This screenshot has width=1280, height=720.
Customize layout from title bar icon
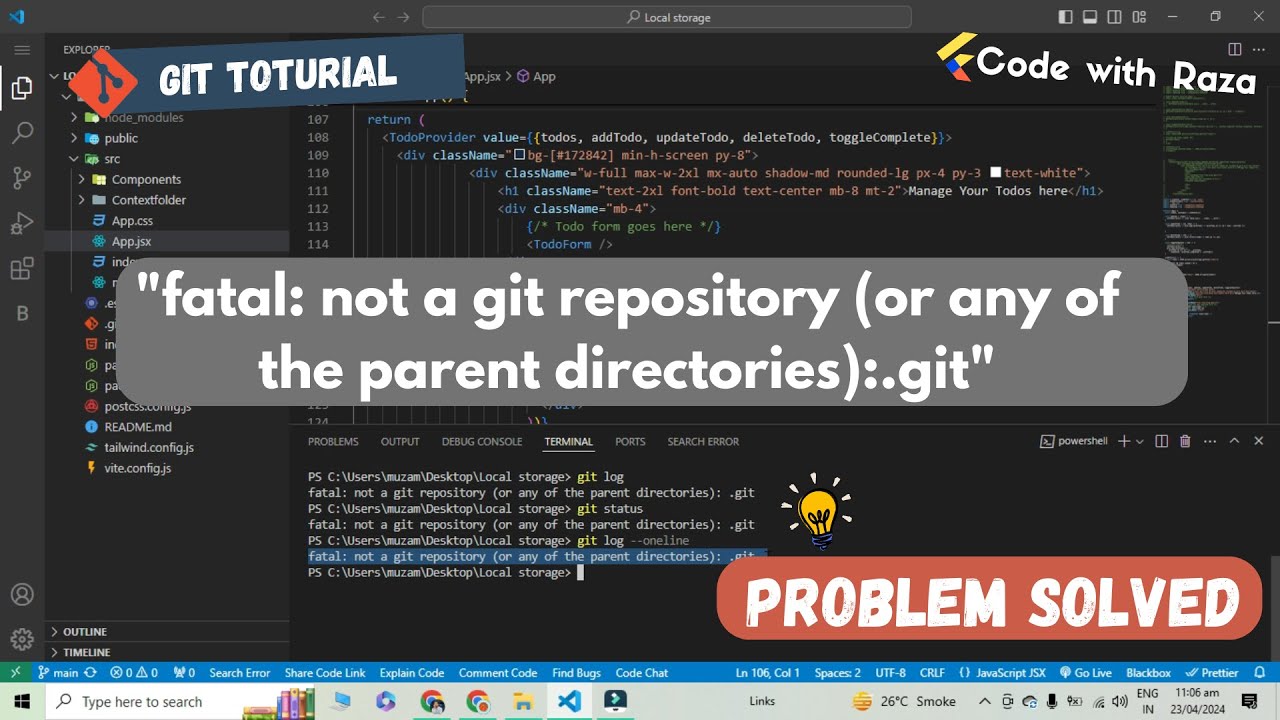[x=1140, y=17]
